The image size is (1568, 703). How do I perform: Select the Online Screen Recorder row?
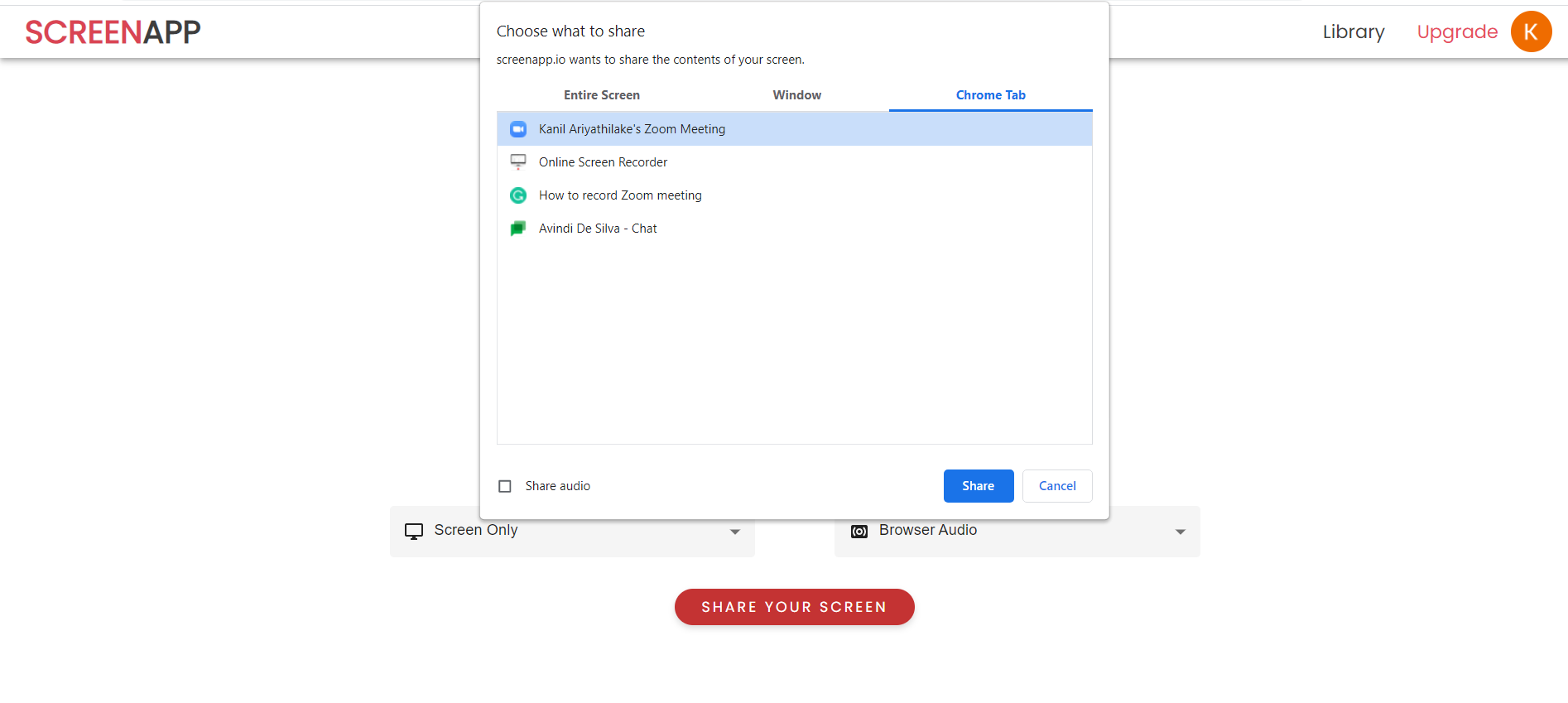click(795, 162)
